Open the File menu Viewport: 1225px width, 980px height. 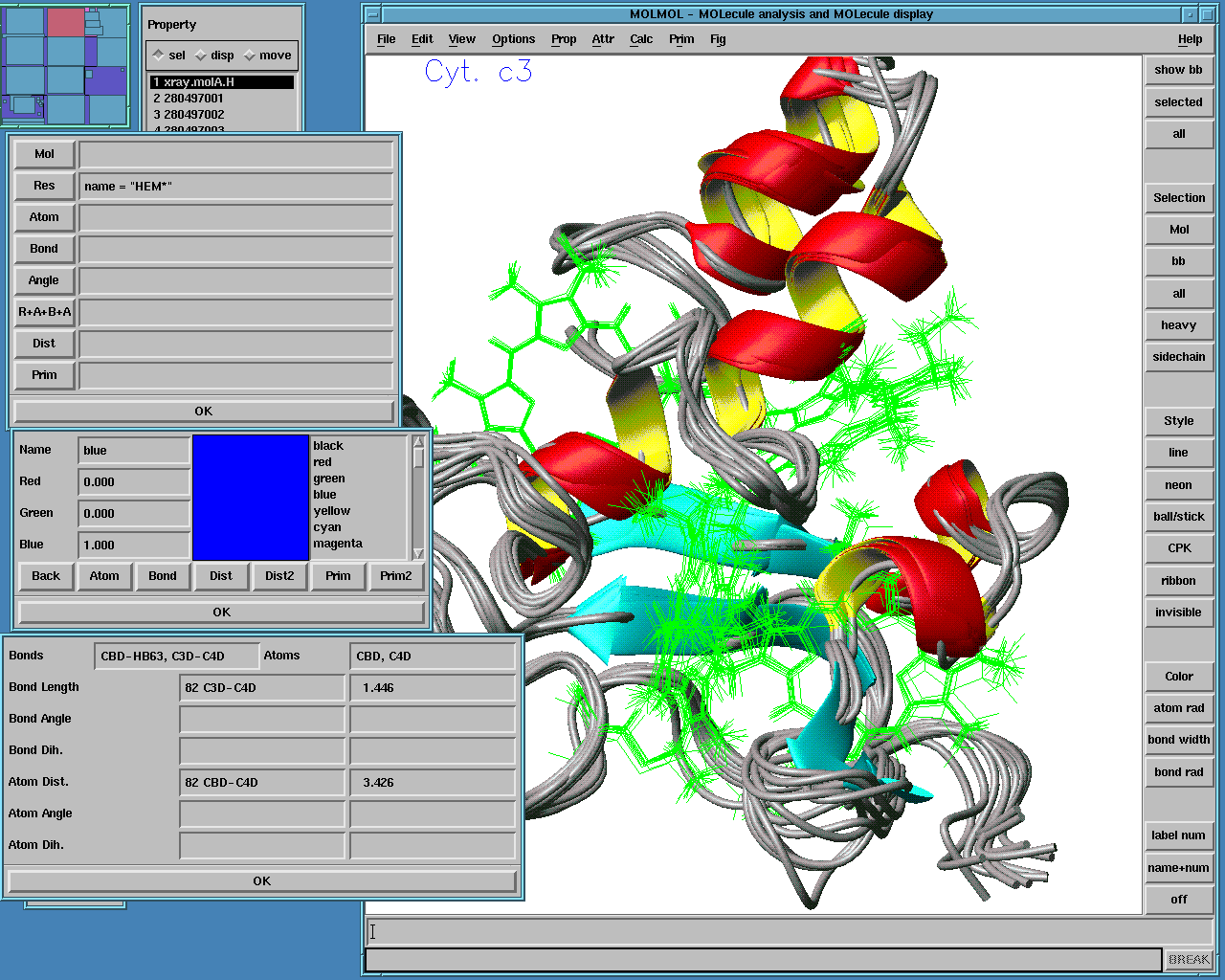(x=386, y=39)
